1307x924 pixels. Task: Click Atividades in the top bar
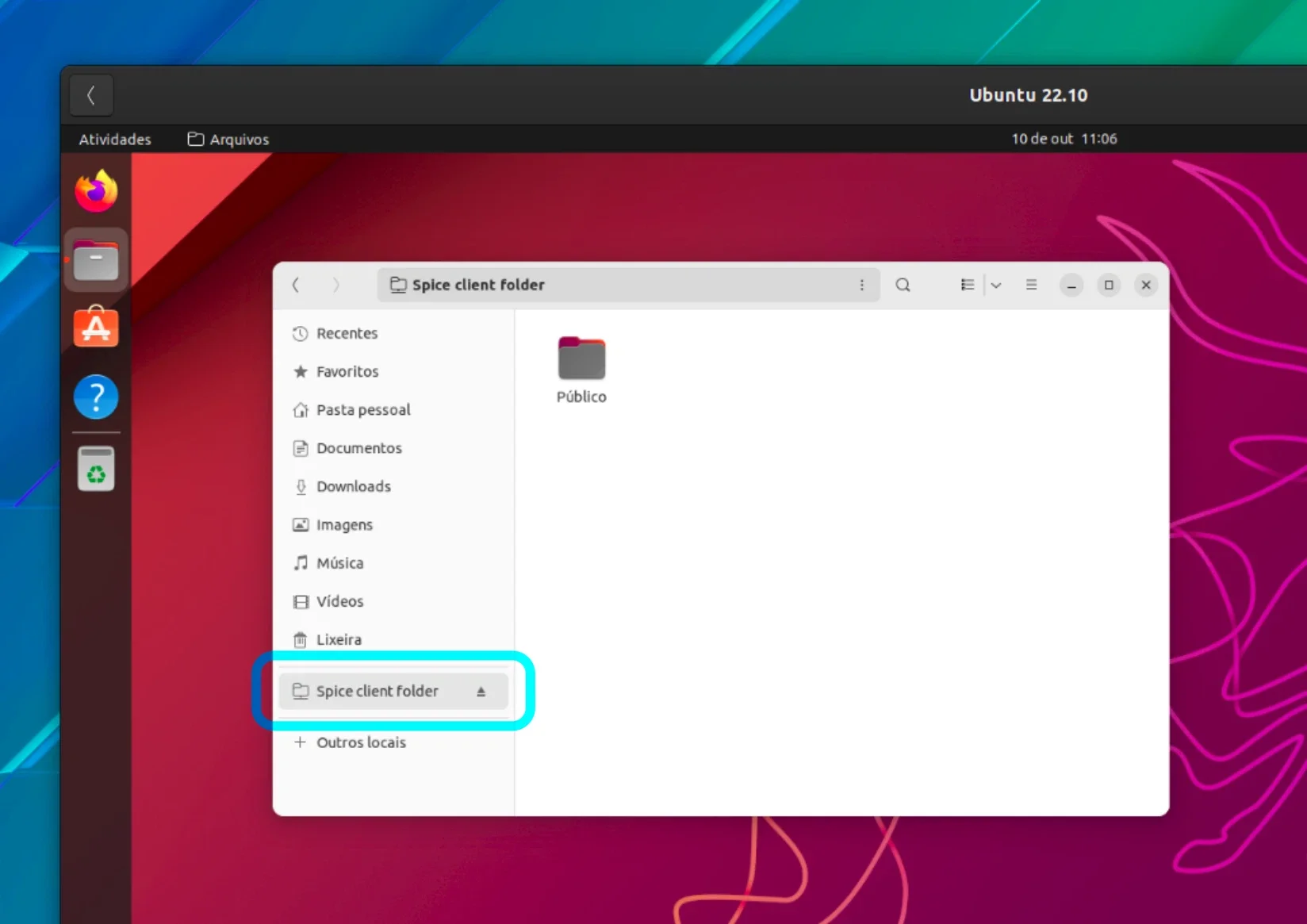click(x=115, y=139)
